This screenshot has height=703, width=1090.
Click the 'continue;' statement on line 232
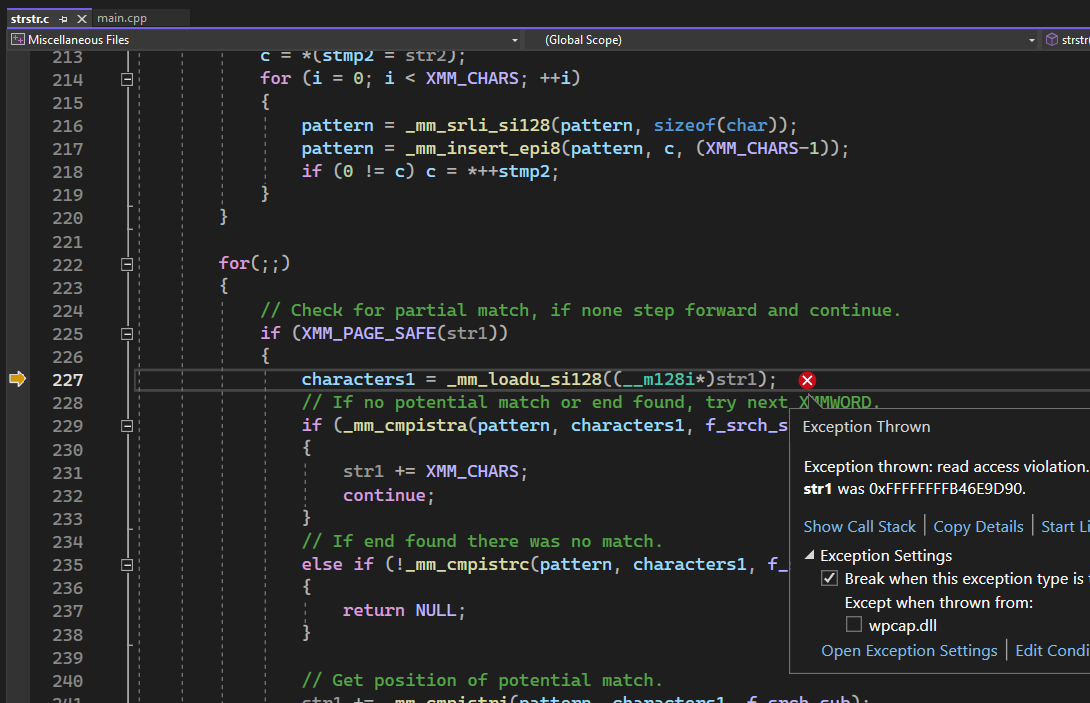tap(388, 495)
